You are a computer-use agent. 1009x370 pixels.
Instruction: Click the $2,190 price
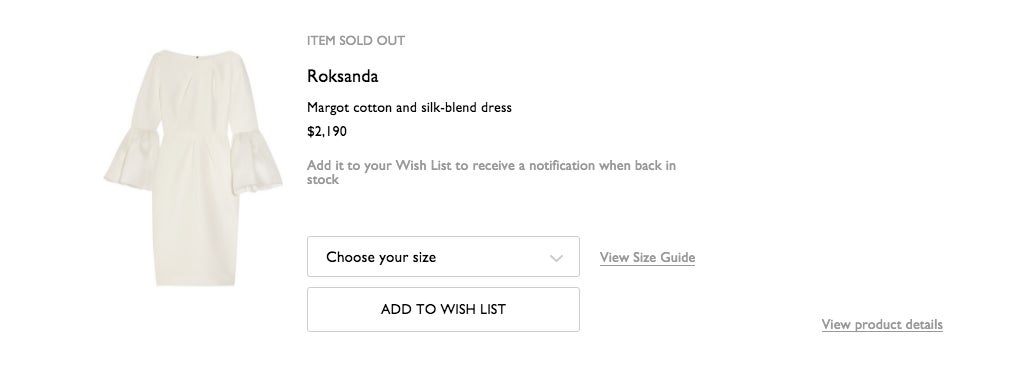tap(327, 132)
